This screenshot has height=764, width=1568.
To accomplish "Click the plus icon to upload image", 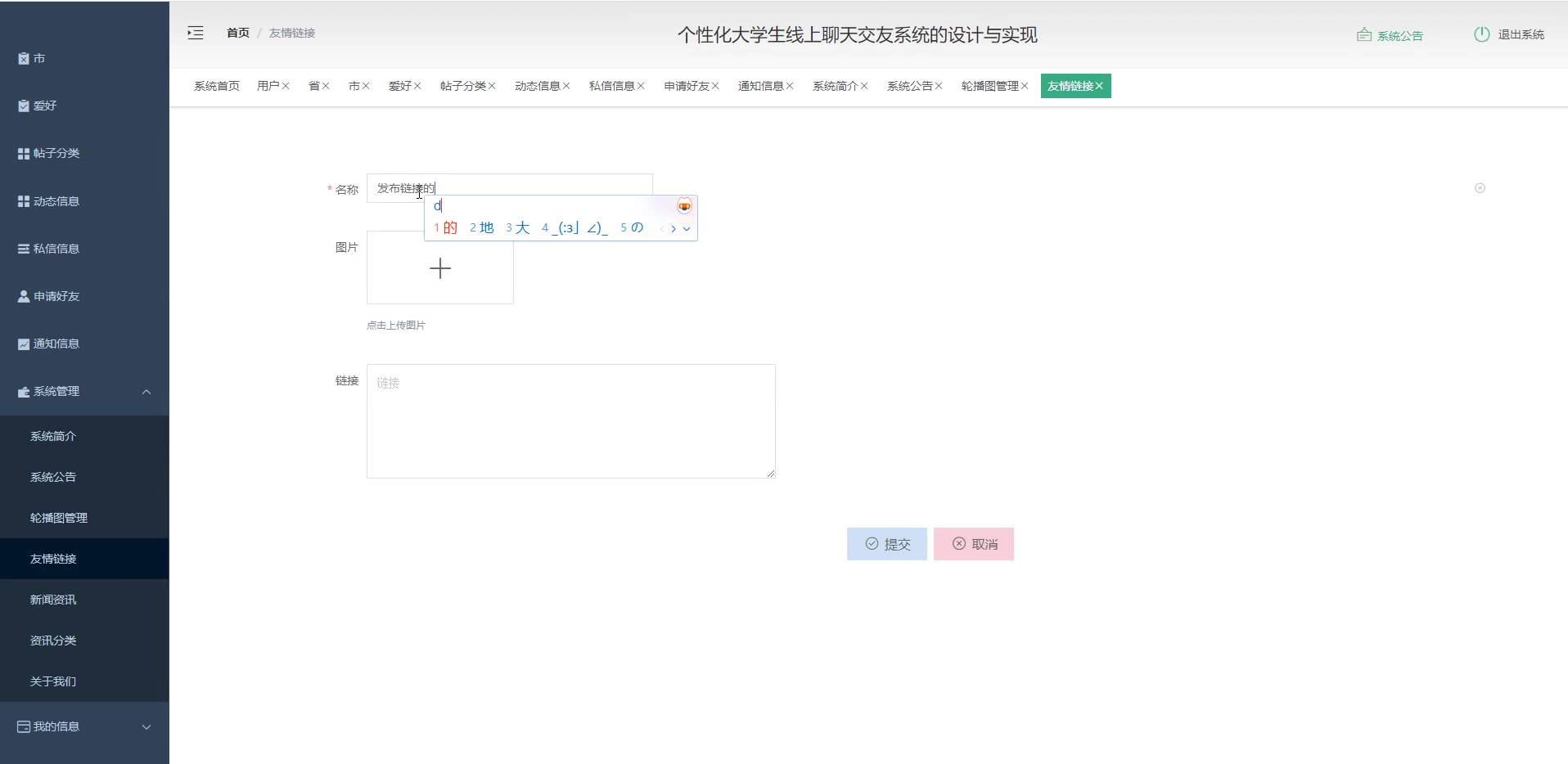I will point(440,268).
